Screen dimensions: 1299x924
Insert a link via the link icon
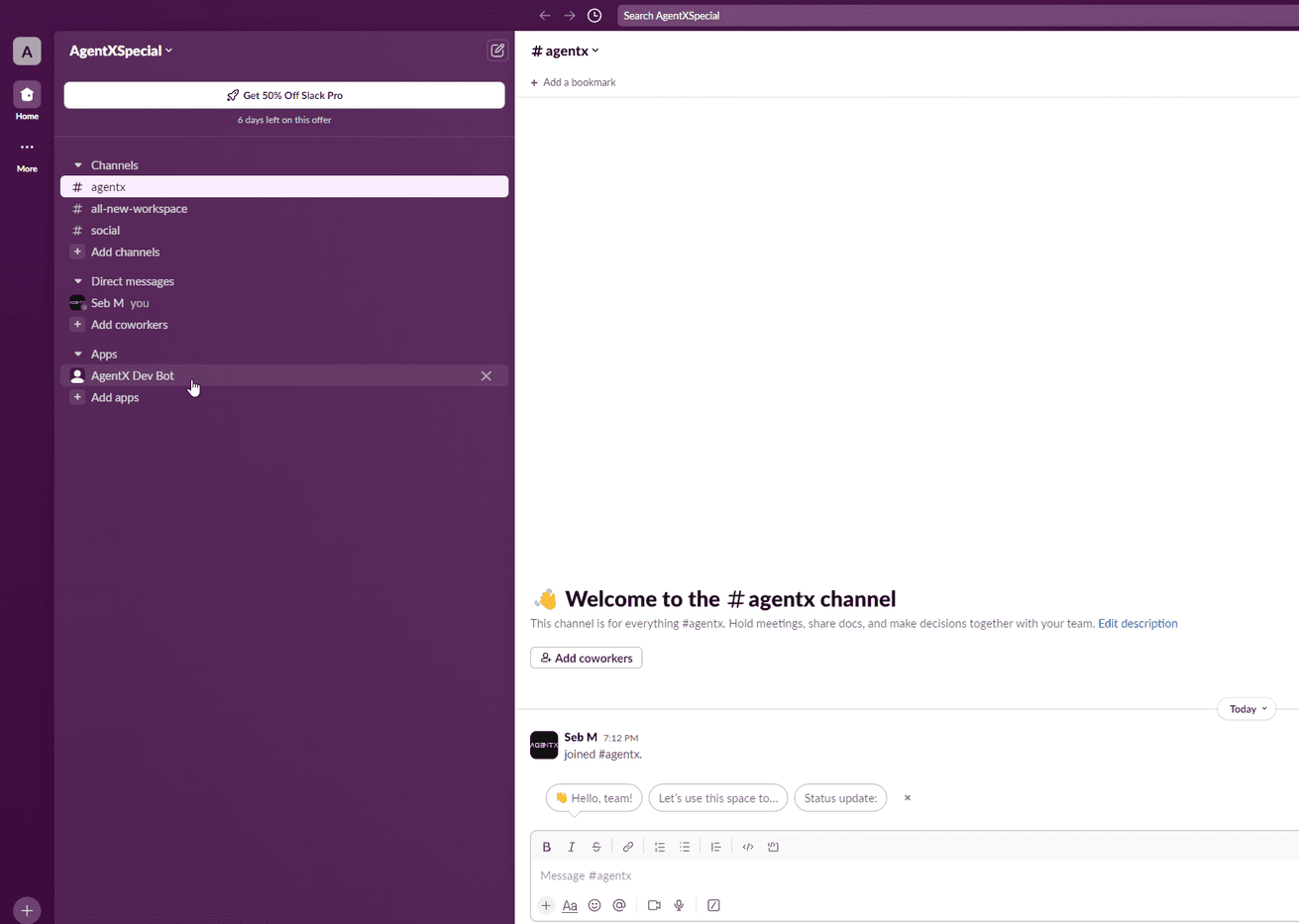pos(628,847)
